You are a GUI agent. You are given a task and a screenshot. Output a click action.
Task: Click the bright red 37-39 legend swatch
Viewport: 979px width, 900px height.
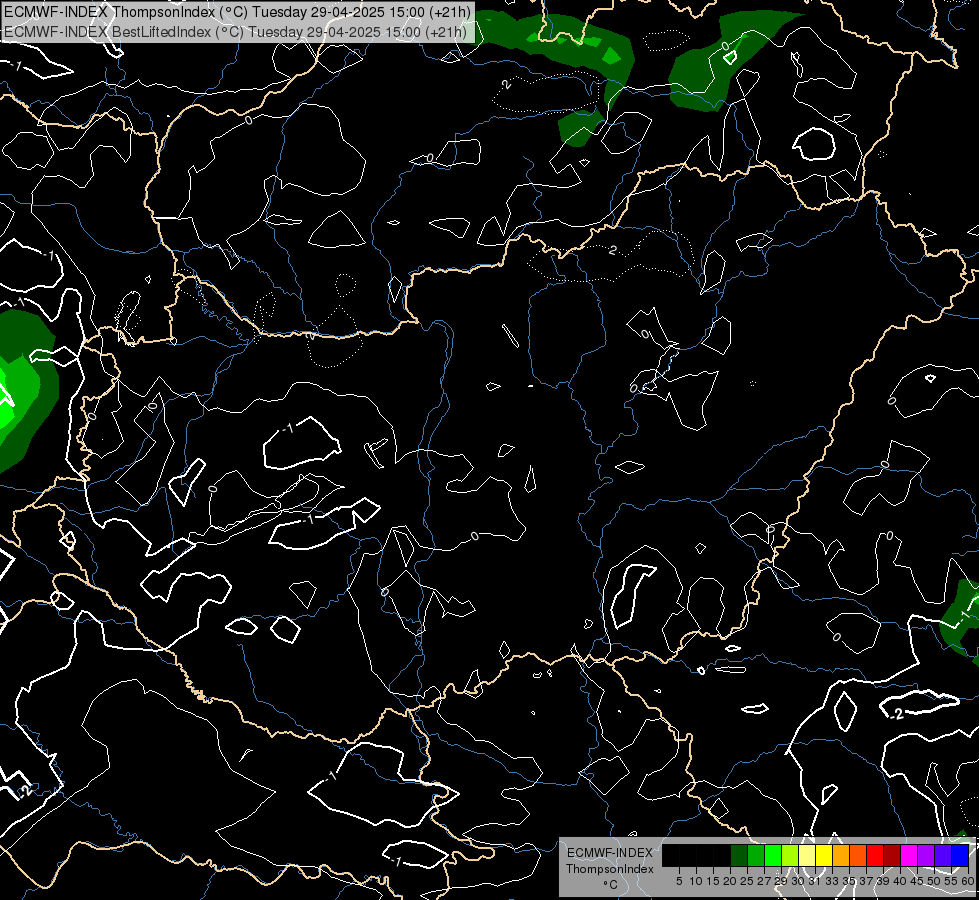point(875,855)
